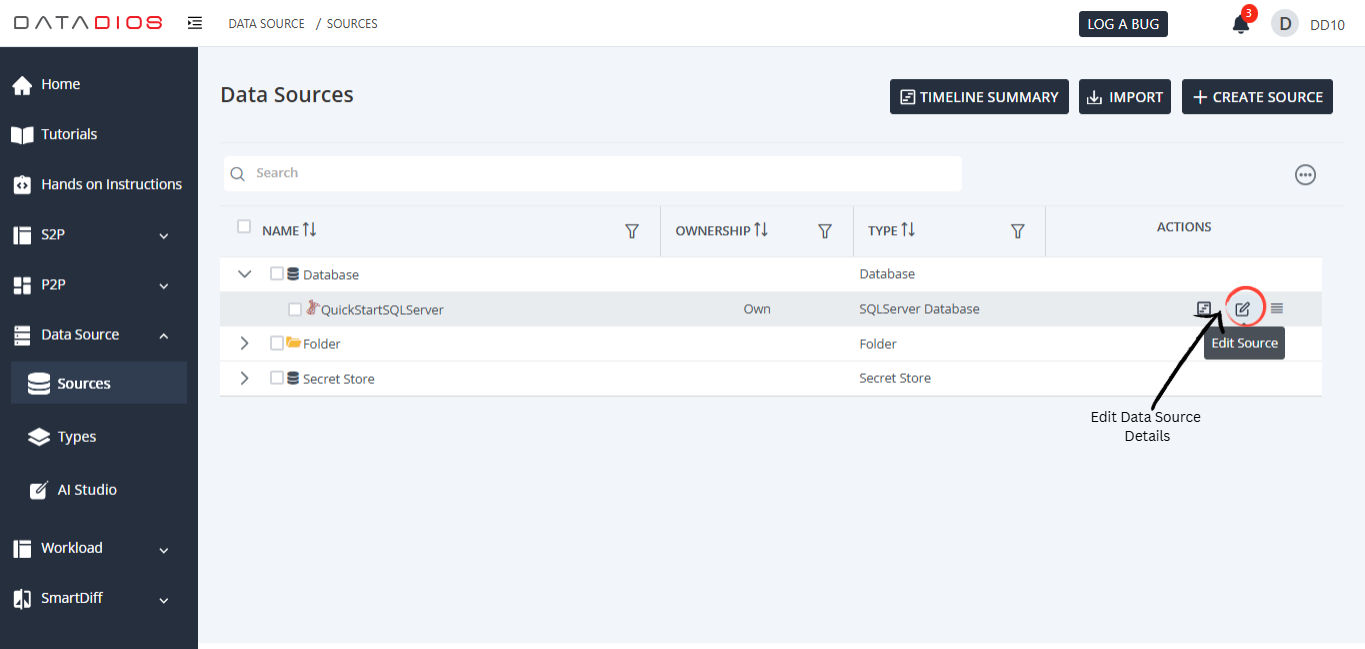The width and height of the screenshot is (1365, 649).
Task: Tick the Folder row checkbox
Action: tap(277, 343)
